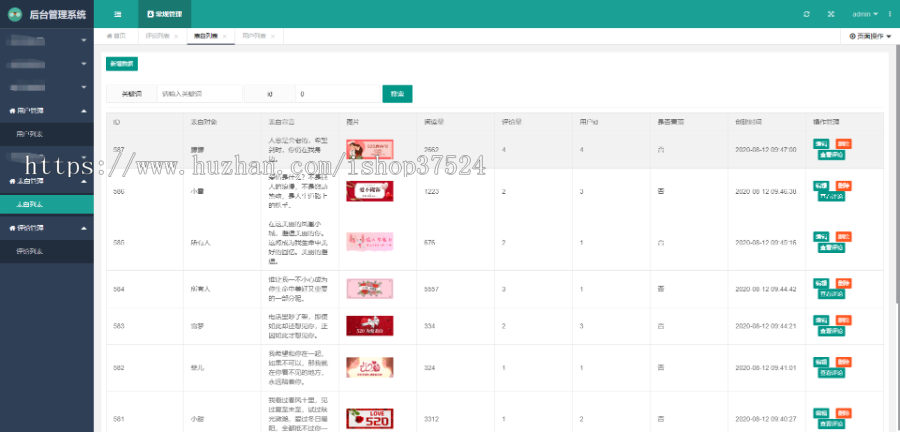Screen dimensions: 900x432
Task: Click the green 新增数据 button
Action: click(122, 63)
